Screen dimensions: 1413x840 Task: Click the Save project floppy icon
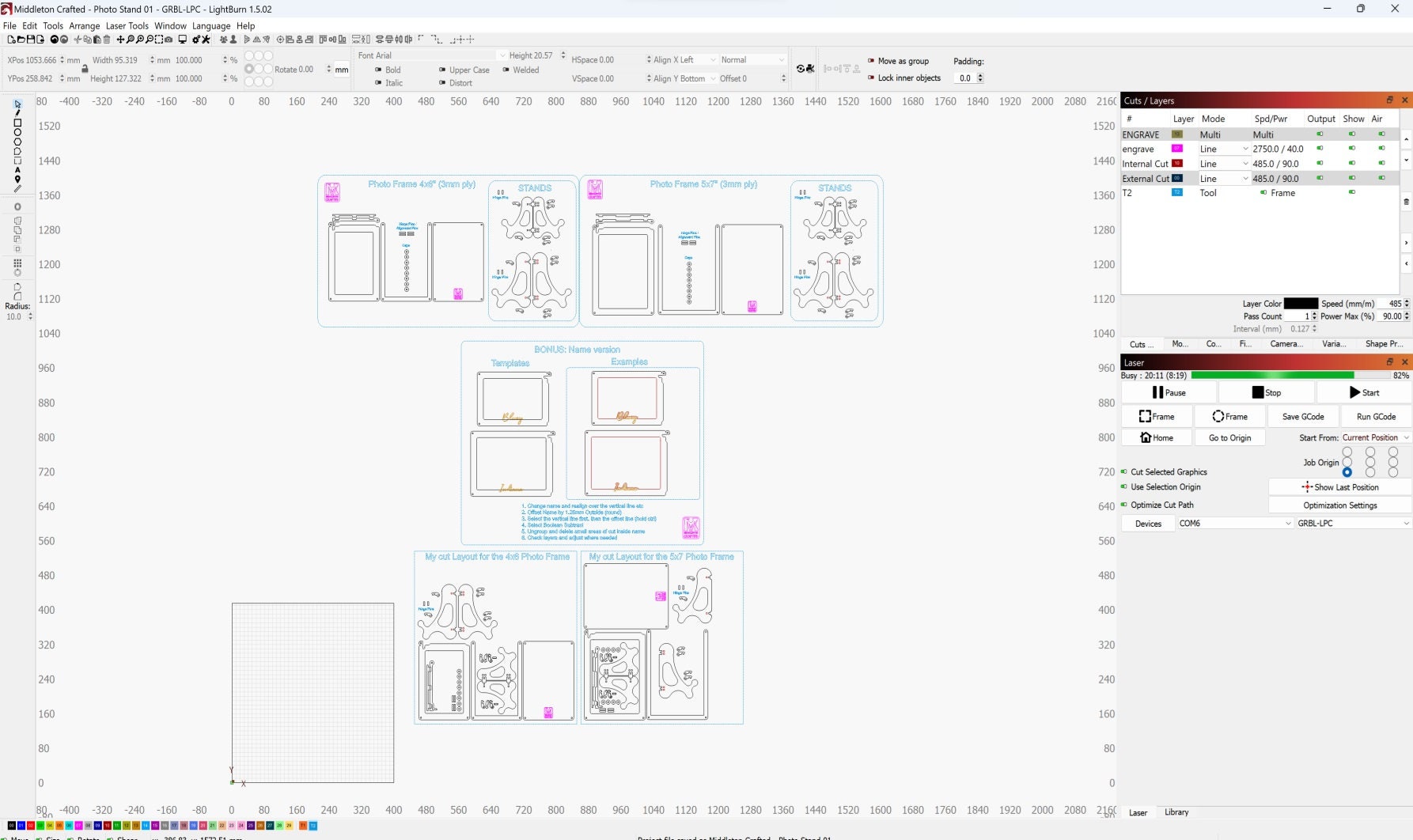coord(31,39)
